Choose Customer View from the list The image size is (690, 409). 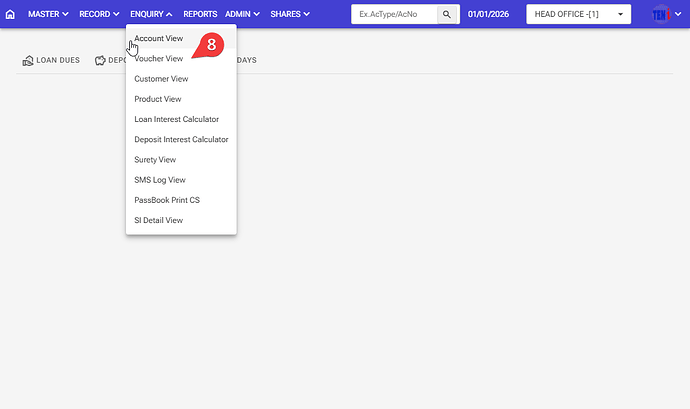coord(161,79)
